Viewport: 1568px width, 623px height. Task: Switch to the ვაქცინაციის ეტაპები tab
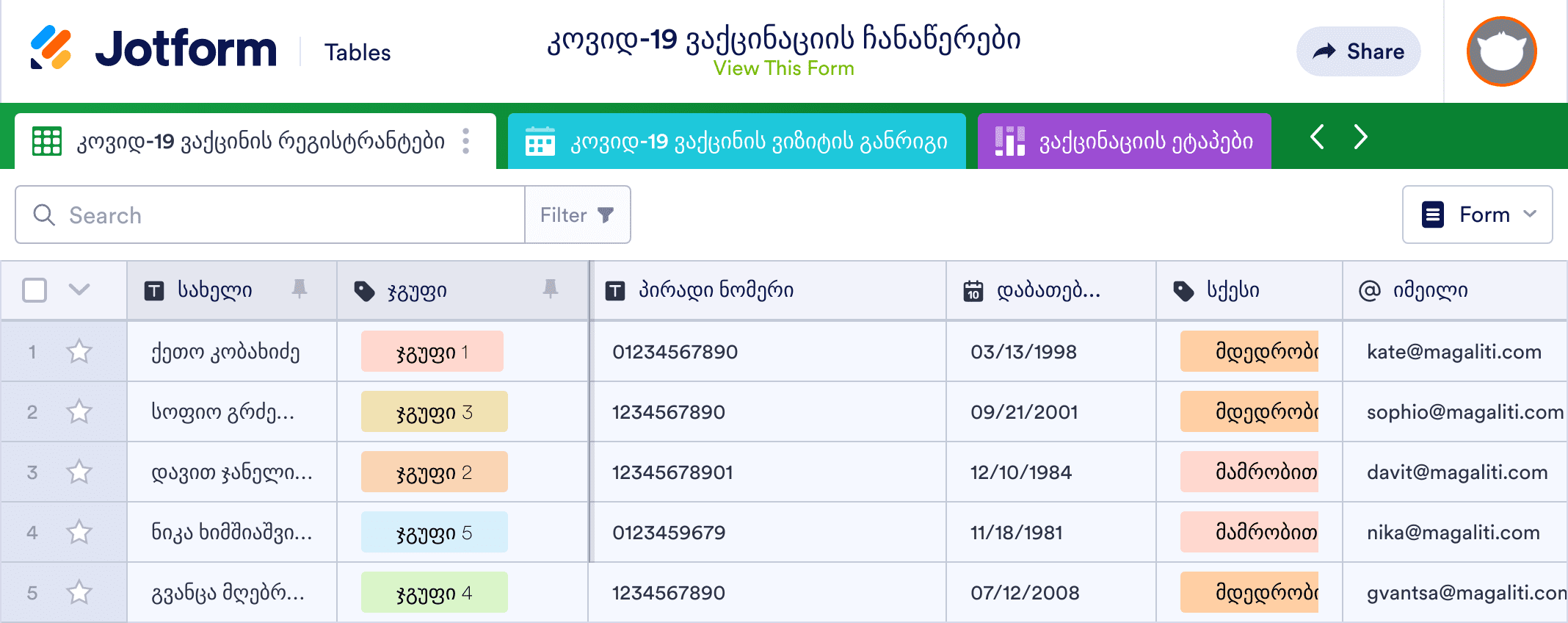click(1124, 141)
